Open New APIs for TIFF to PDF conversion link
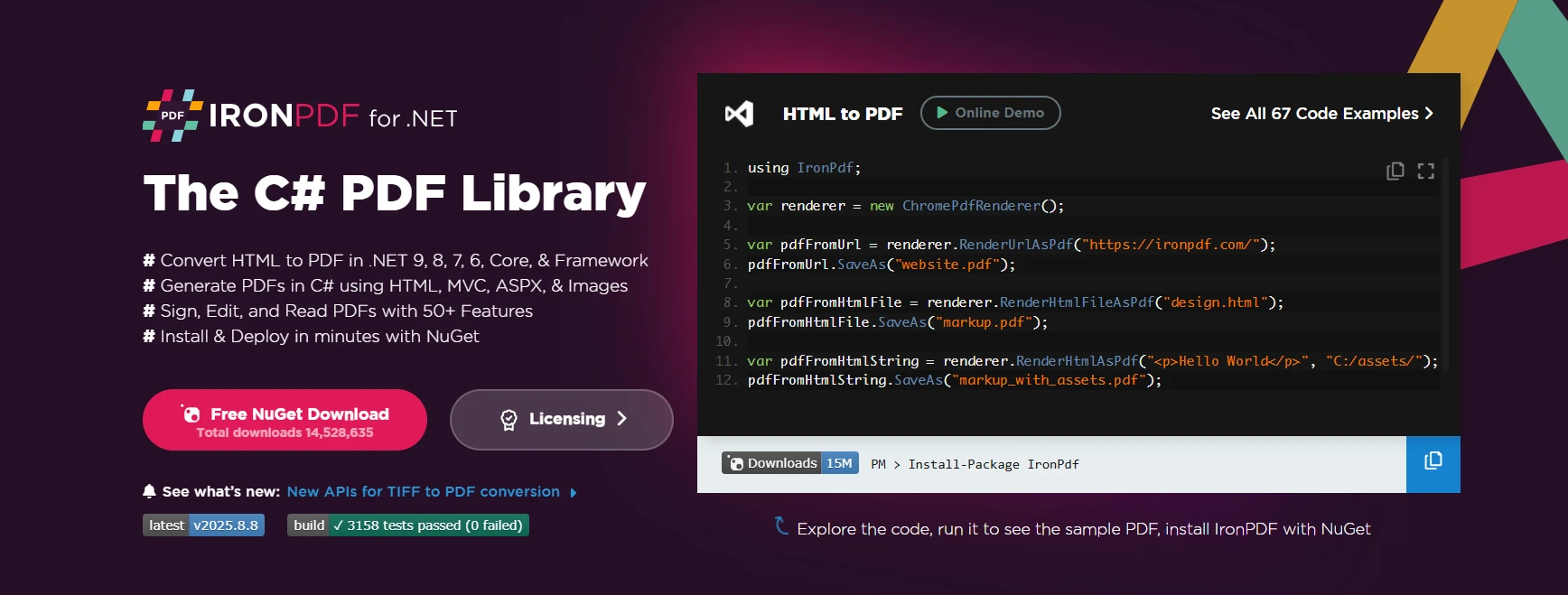1568x595 pixels. 423,492
